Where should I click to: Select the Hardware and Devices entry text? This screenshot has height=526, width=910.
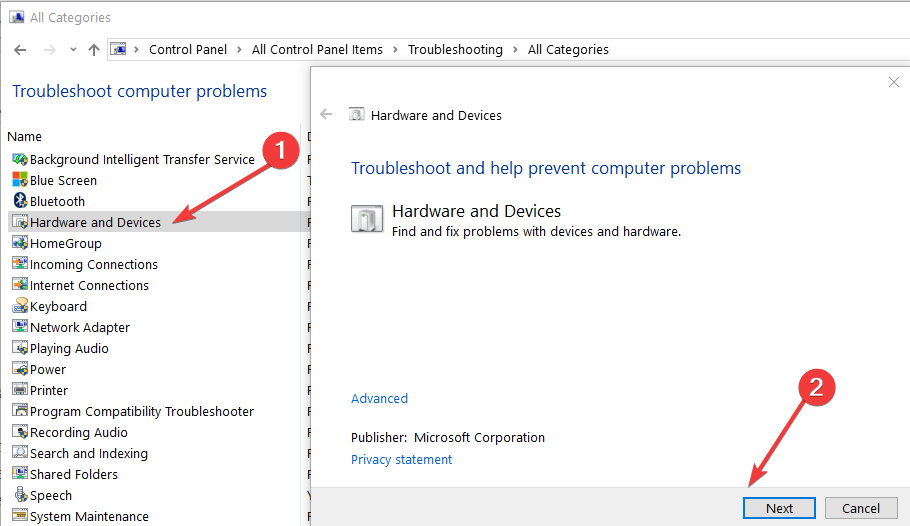point(95,222)
